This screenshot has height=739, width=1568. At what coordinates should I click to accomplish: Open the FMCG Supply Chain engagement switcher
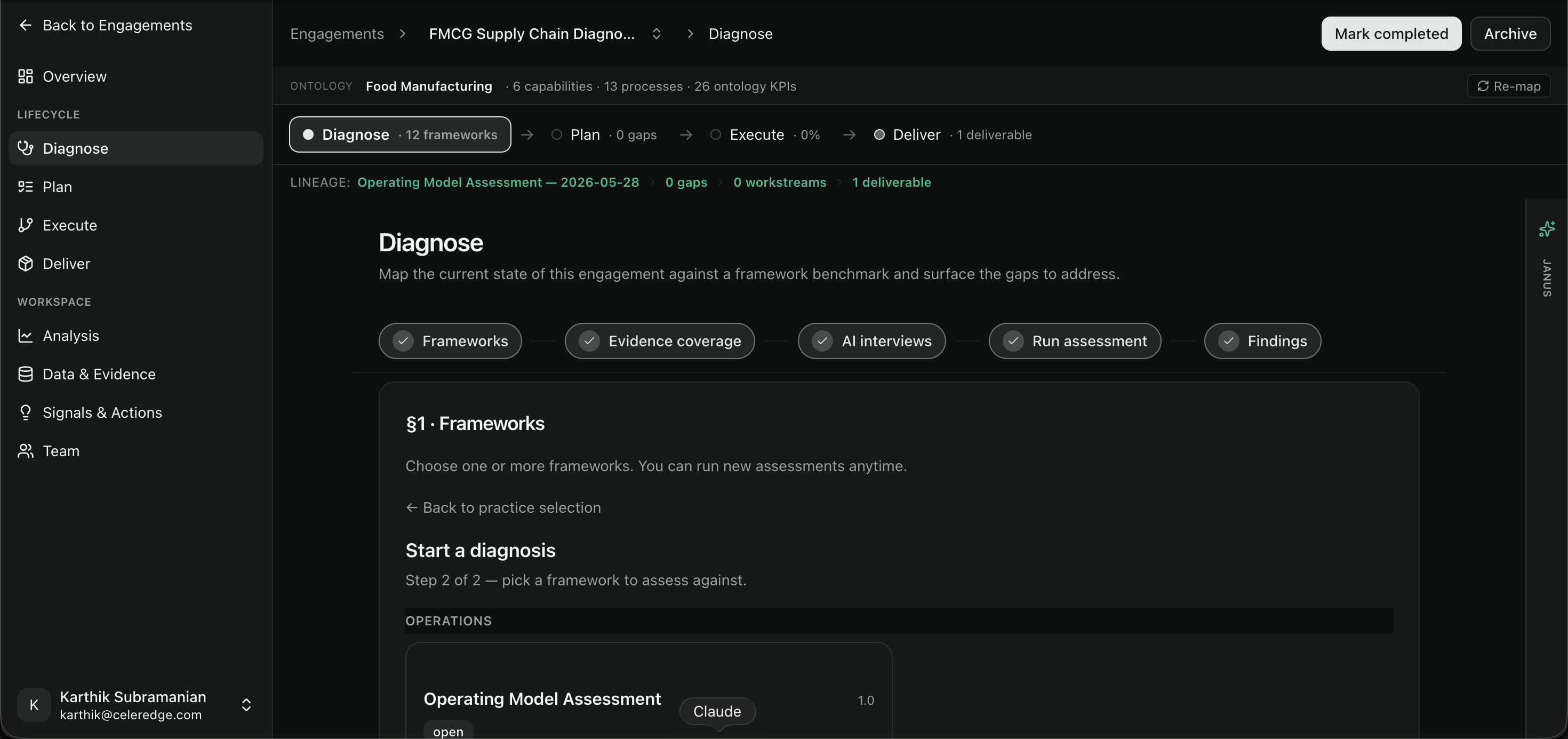[545, 34]
